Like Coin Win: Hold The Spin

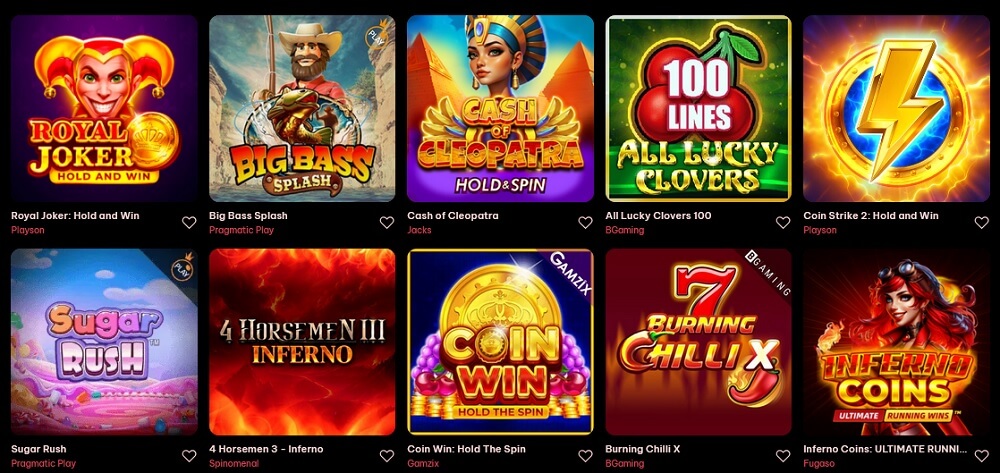coord(585,456)
